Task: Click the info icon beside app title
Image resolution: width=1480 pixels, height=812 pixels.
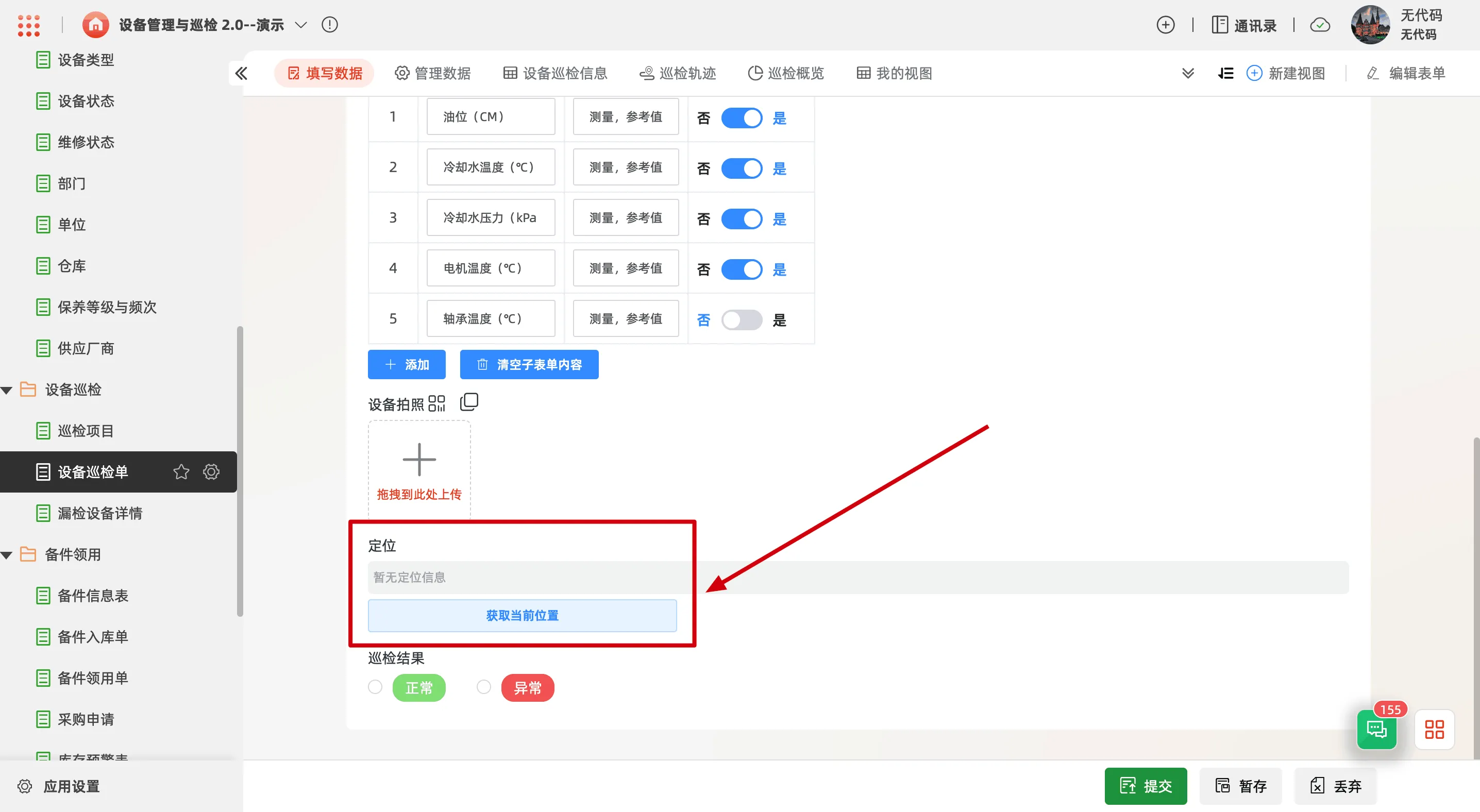Action: tap(330, 25)
